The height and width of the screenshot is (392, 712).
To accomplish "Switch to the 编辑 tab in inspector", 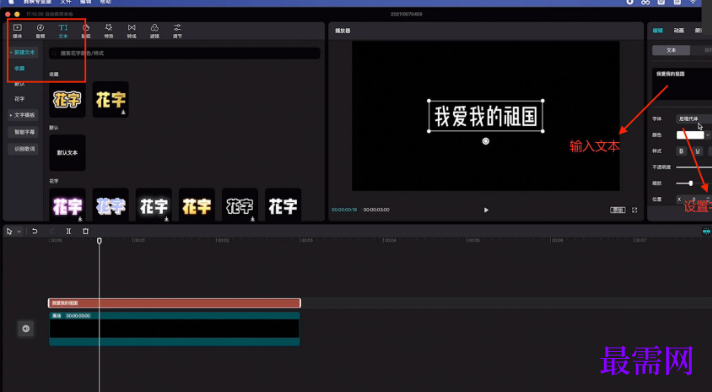I will (658, 30).
